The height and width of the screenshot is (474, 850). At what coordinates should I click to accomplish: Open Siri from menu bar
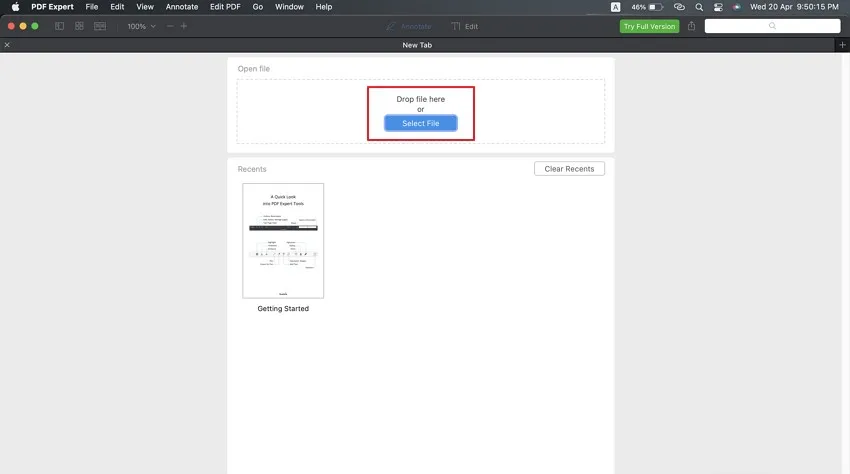(x=736, y=7)
